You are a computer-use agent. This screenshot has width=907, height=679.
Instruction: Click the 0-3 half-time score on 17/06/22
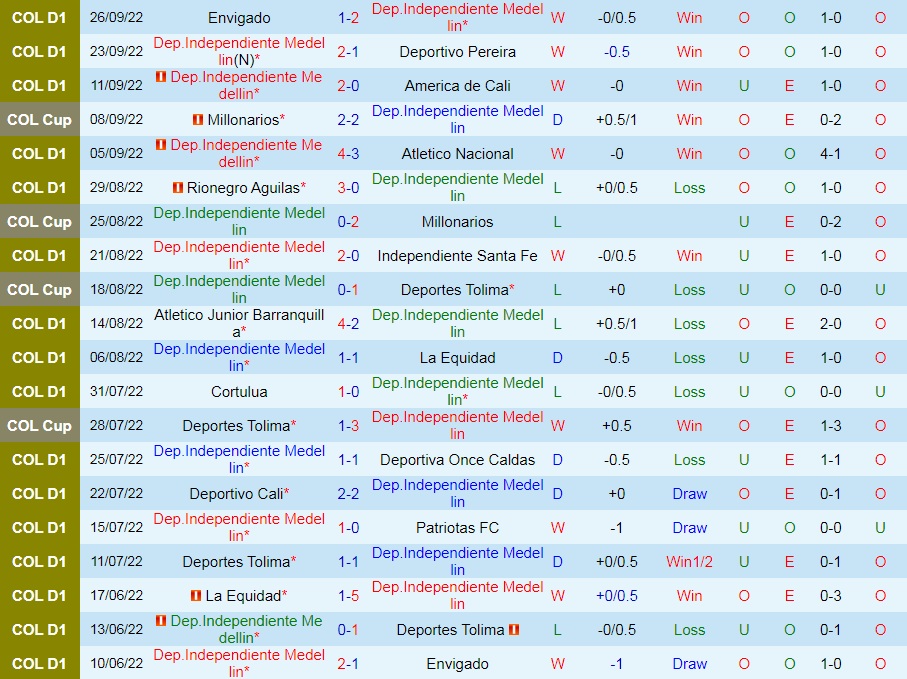tap(831, 596)
